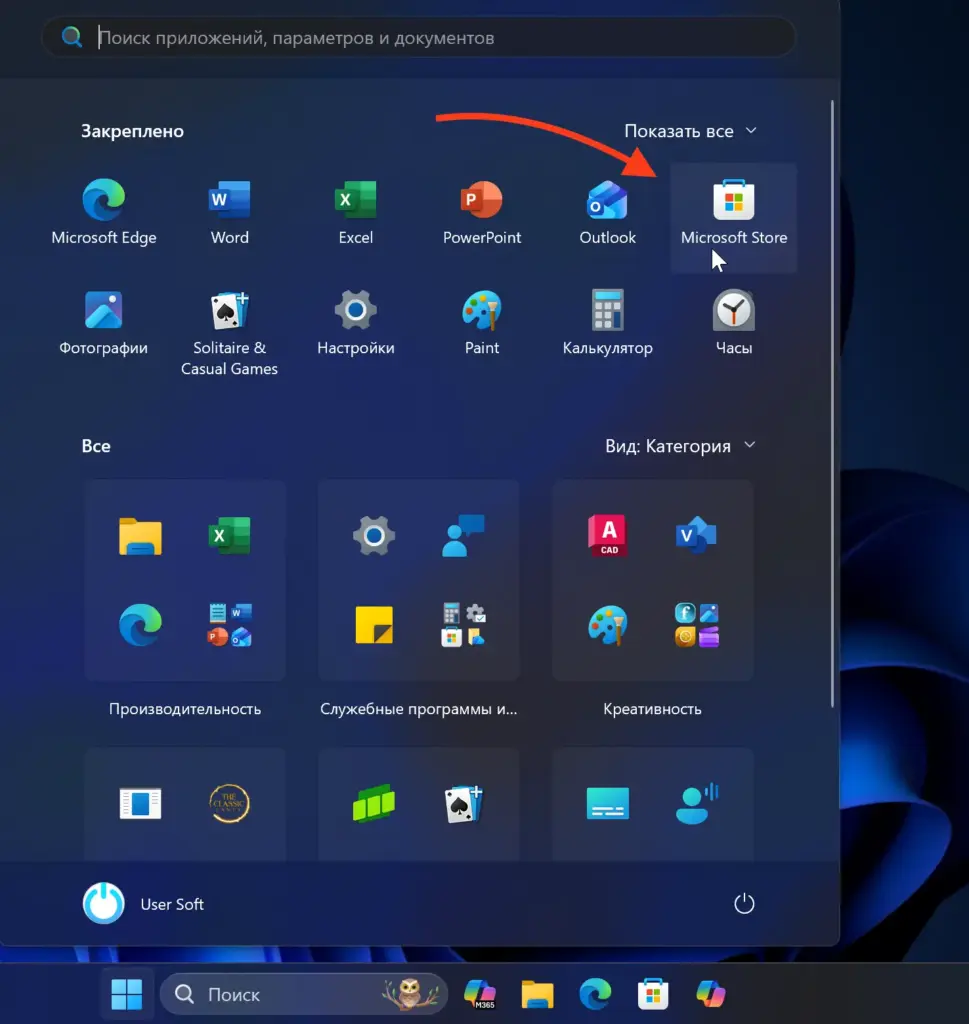Click the Start menu search field
The width and height of the screenshot is (969, 1024).
[419, 37]
